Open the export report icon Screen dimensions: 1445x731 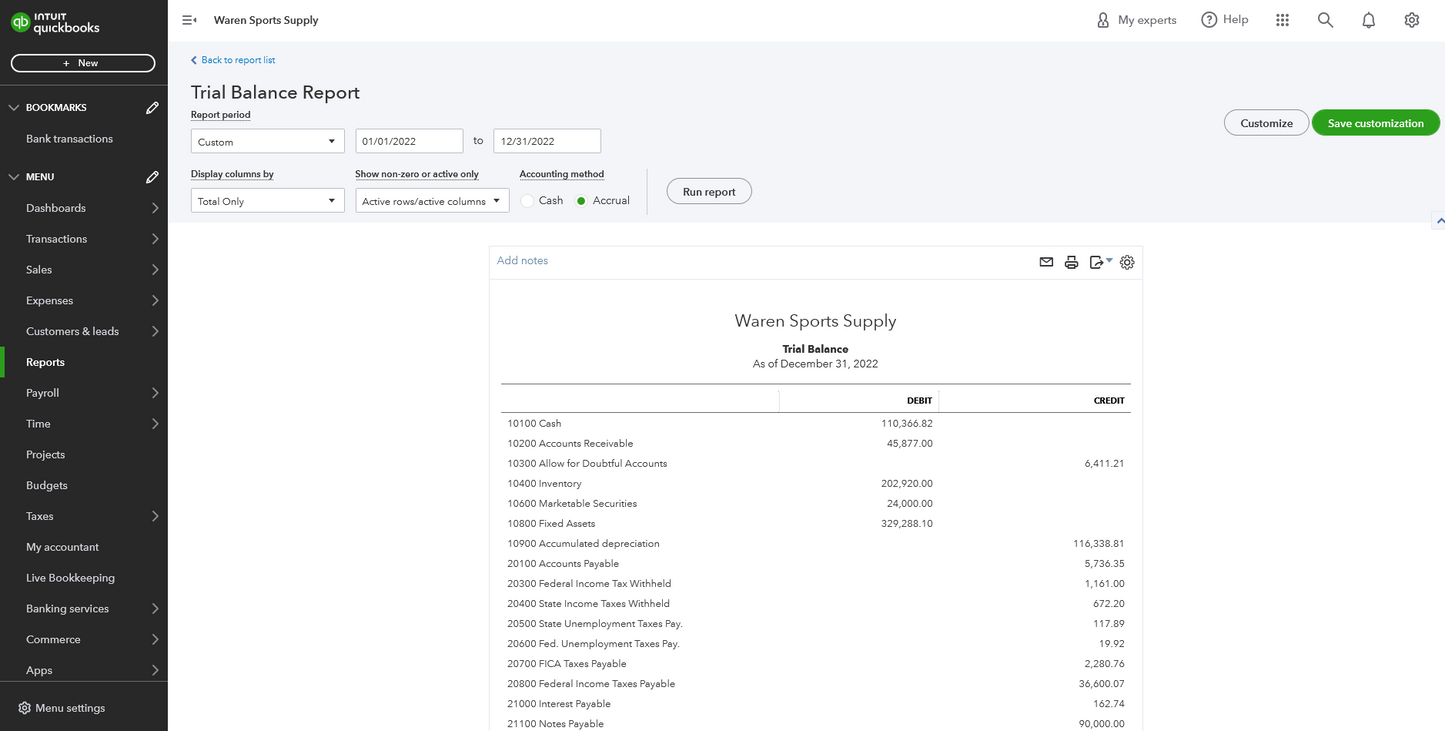(1100, 262)
